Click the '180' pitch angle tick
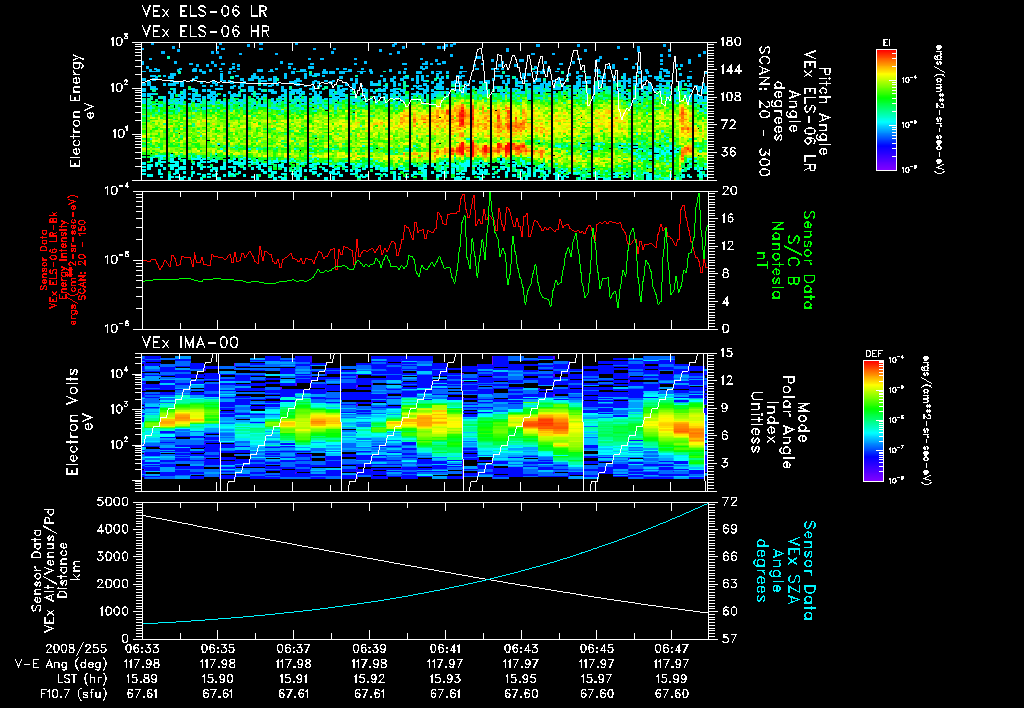This screenshot has height=708, width=1024. click(730, 42)
